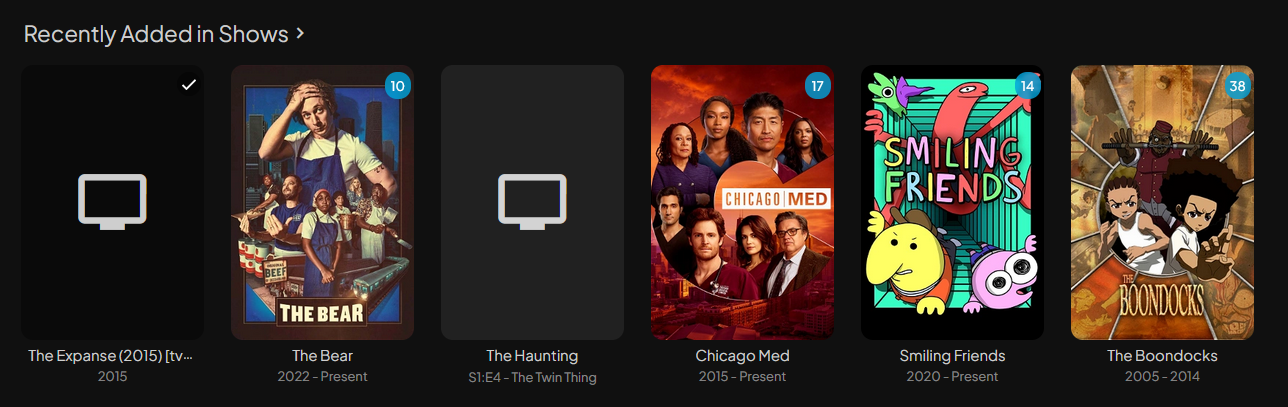
Task: Open The Boondocks poster artwork
Action: click(1163, 202)
